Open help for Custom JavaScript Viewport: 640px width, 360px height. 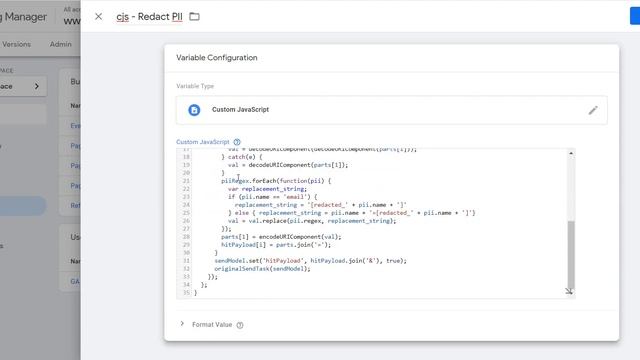tap(237, 142)
